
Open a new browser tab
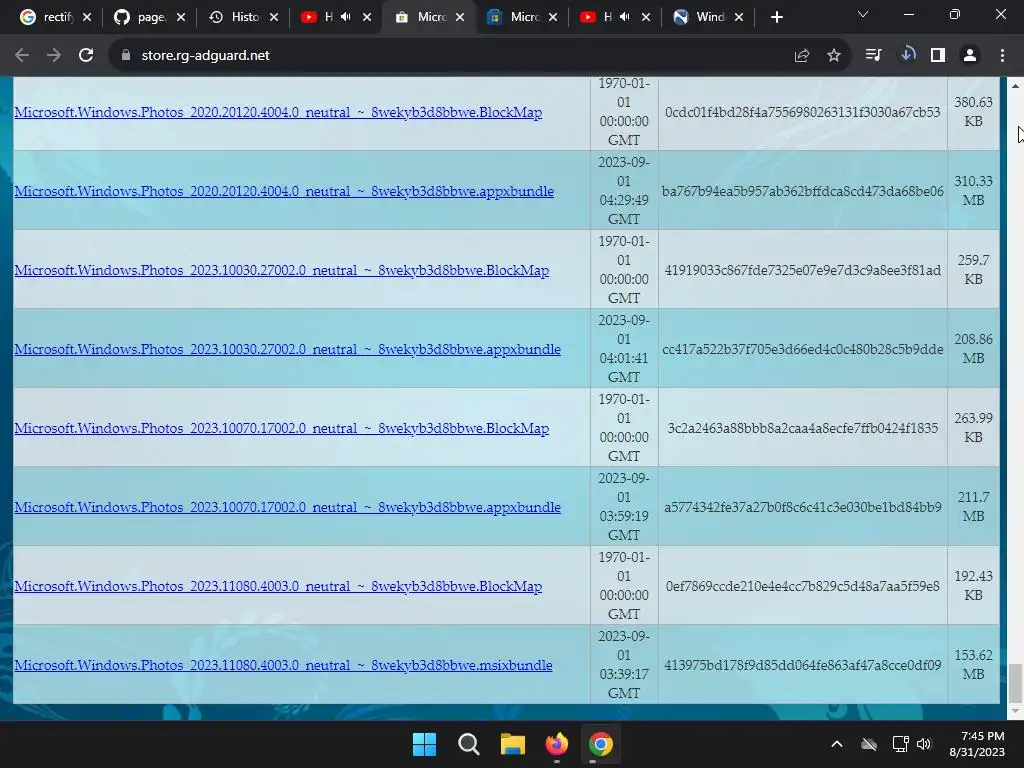click(776, 17)
